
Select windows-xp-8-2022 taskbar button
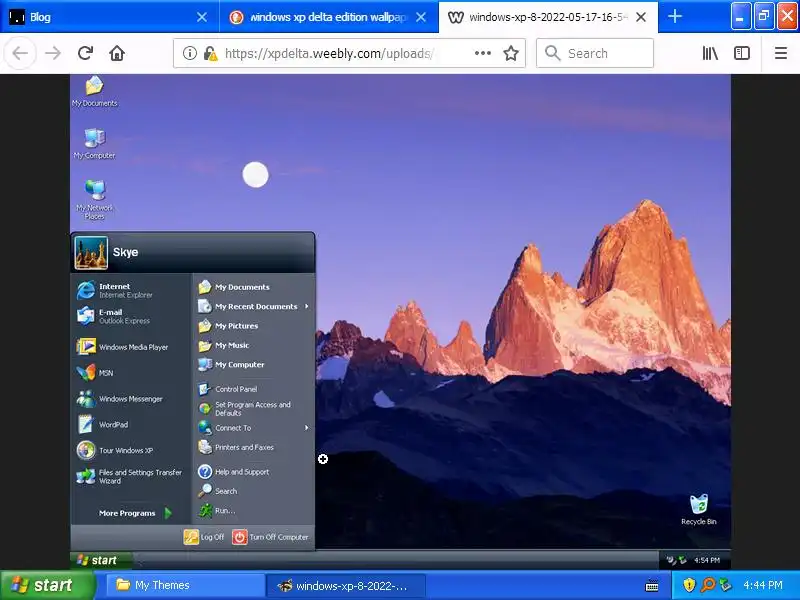point(345,585)
